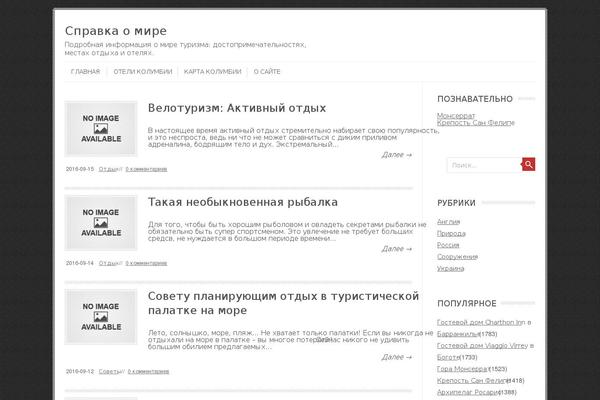Click the ПОЗНАВАТЕЛЬНО sidebar heading
The width and height of the screenshot is (600, 400).
475,99
